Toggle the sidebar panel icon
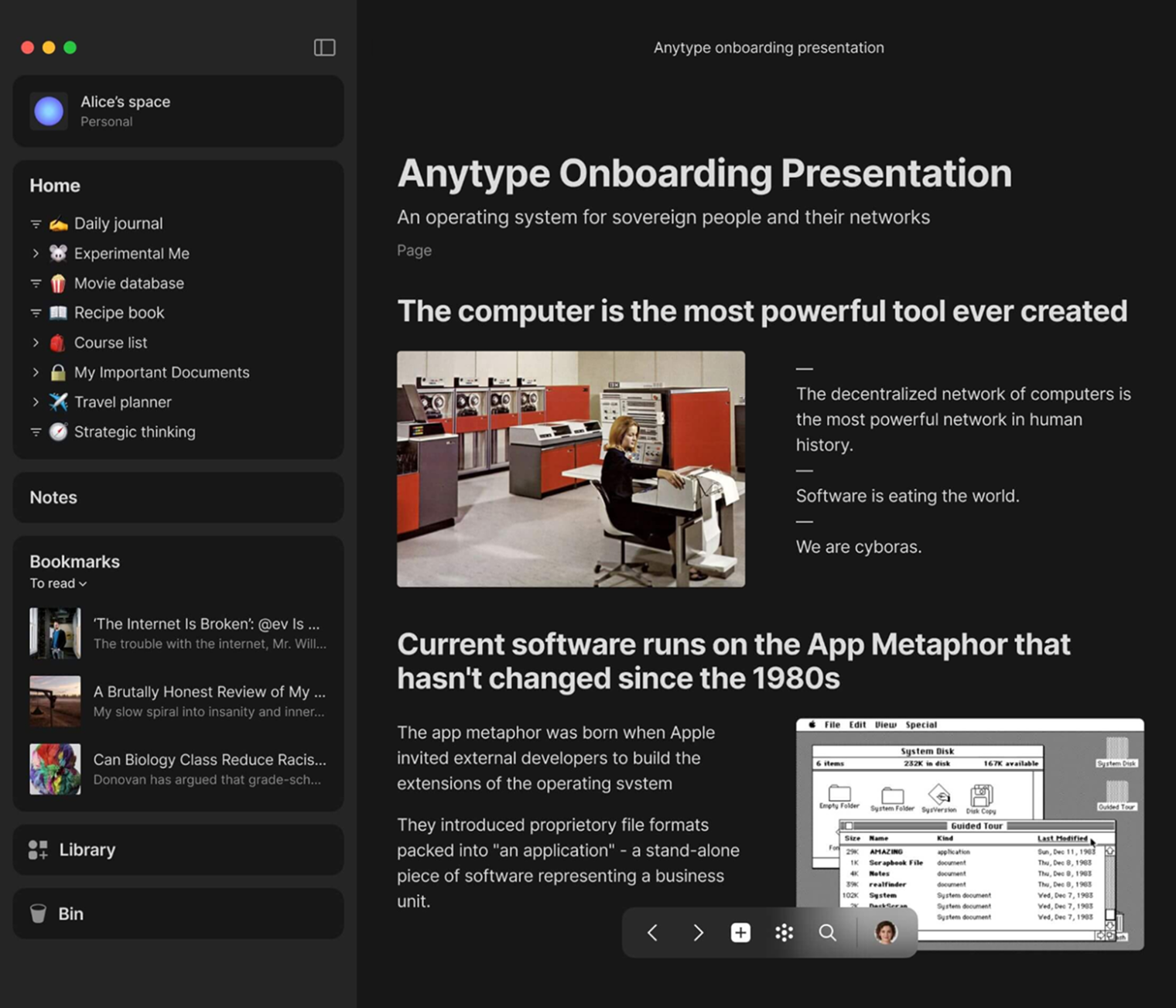The width and height of the screenshot is (1176, 1008). [324, 47]
